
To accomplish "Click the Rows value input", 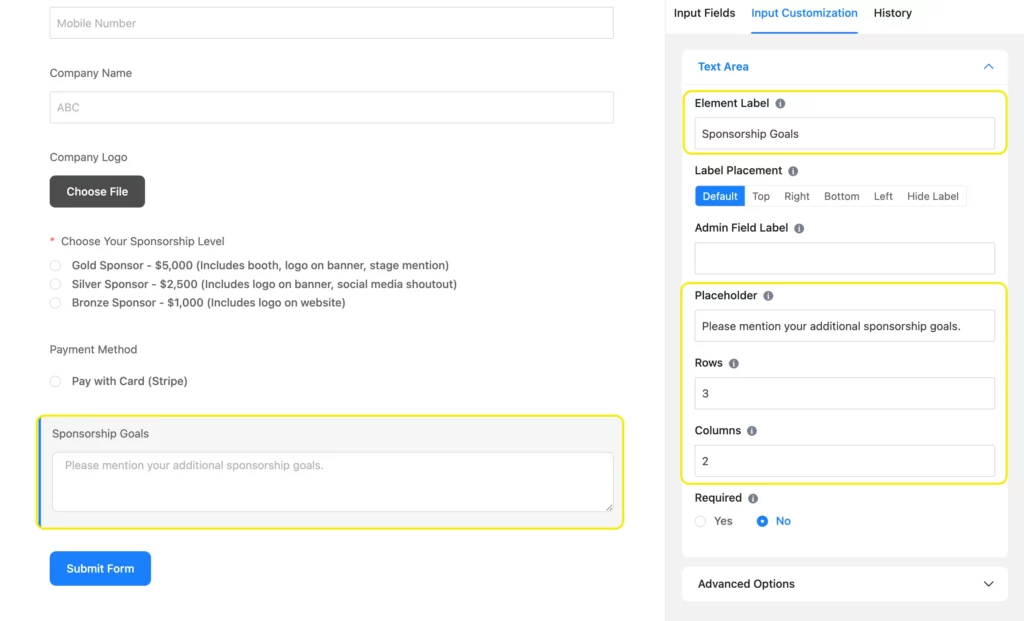I will pyautogui.click(x=844, y=393).
